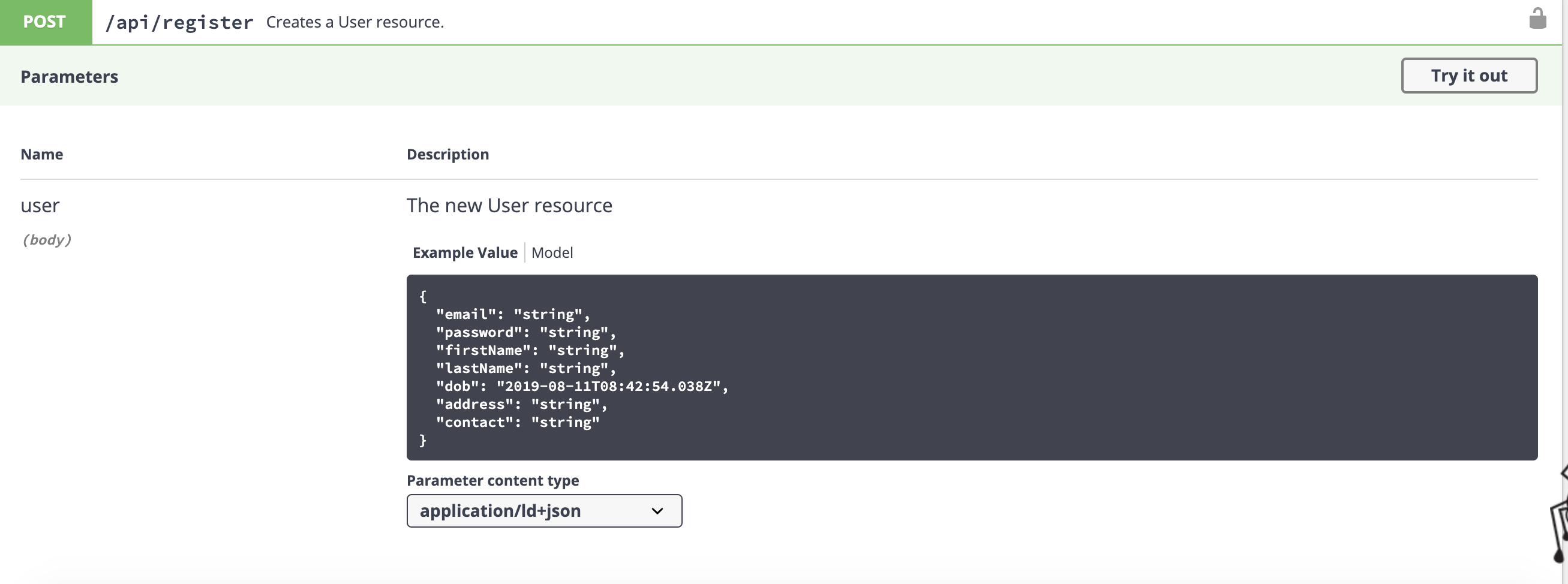Click 'The new User resource' description text
The image size is (1568, 584).
[509, 206]
